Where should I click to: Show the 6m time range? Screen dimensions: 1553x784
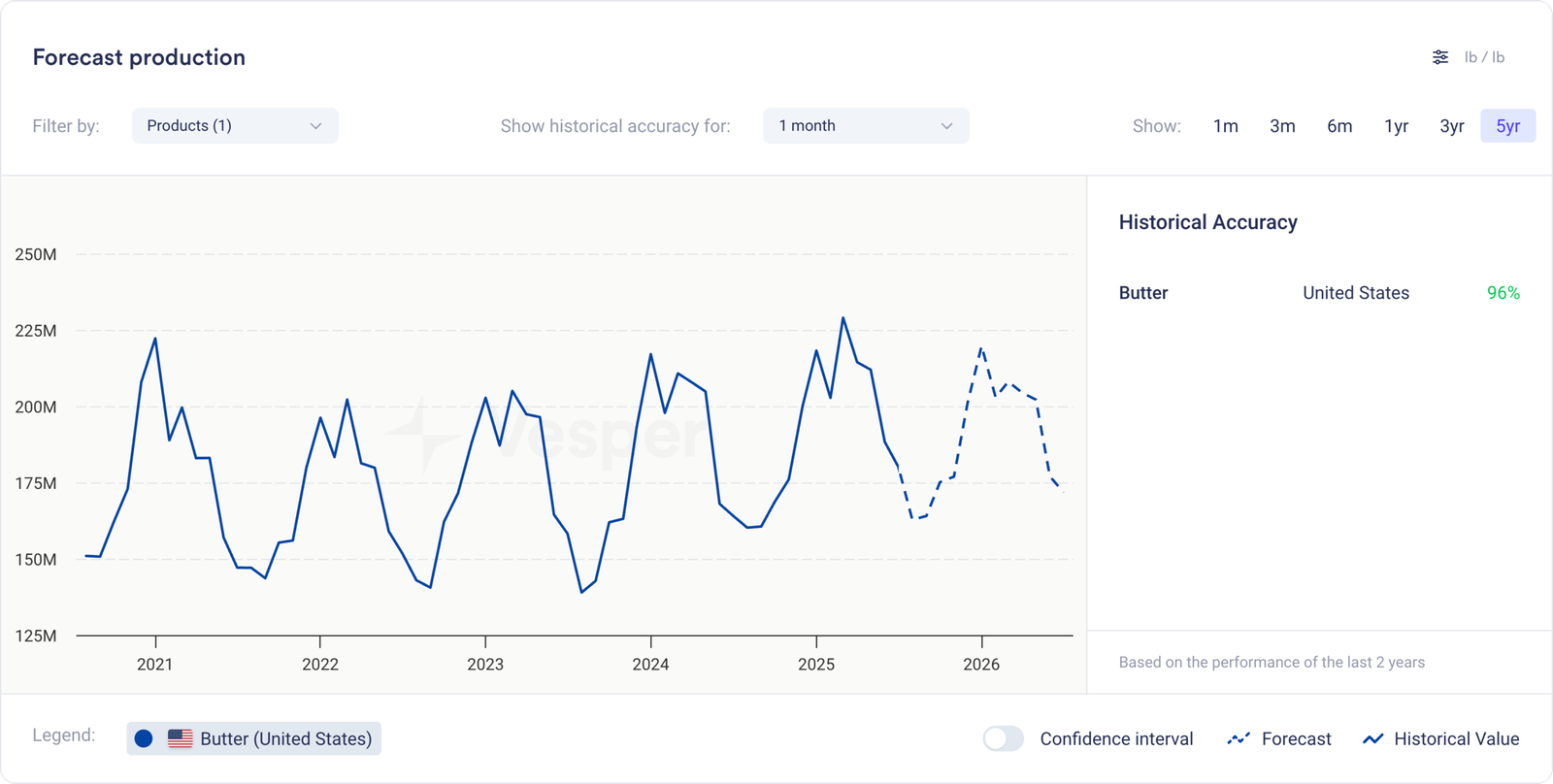(x=1339, y=126)
